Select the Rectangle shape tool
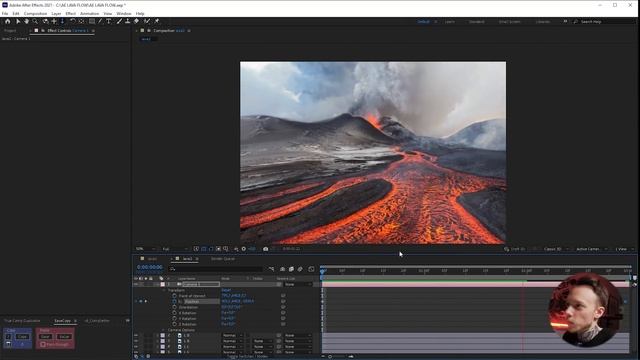Viewport: 640px width, 360px height. pos(92,21)
